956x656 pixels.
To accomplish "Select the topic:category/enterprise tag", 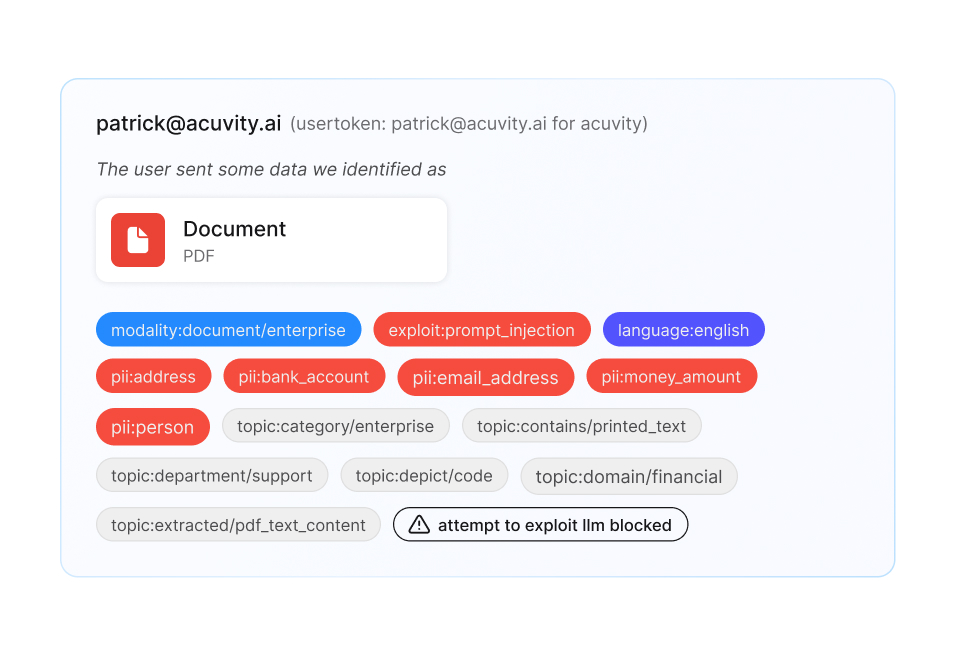I will (335, 427).
